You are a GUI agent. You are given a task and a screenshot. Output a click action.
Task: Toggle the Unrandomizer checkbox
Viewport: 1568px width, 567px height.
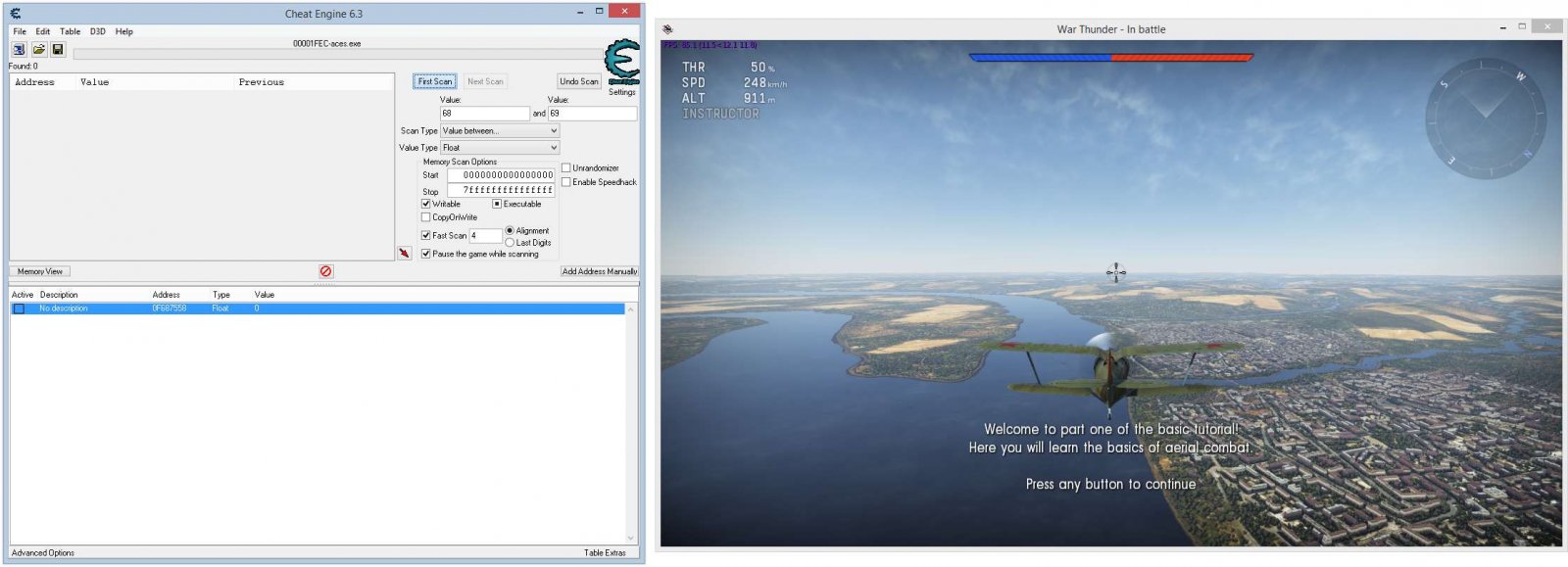click(x=566, y=167)
